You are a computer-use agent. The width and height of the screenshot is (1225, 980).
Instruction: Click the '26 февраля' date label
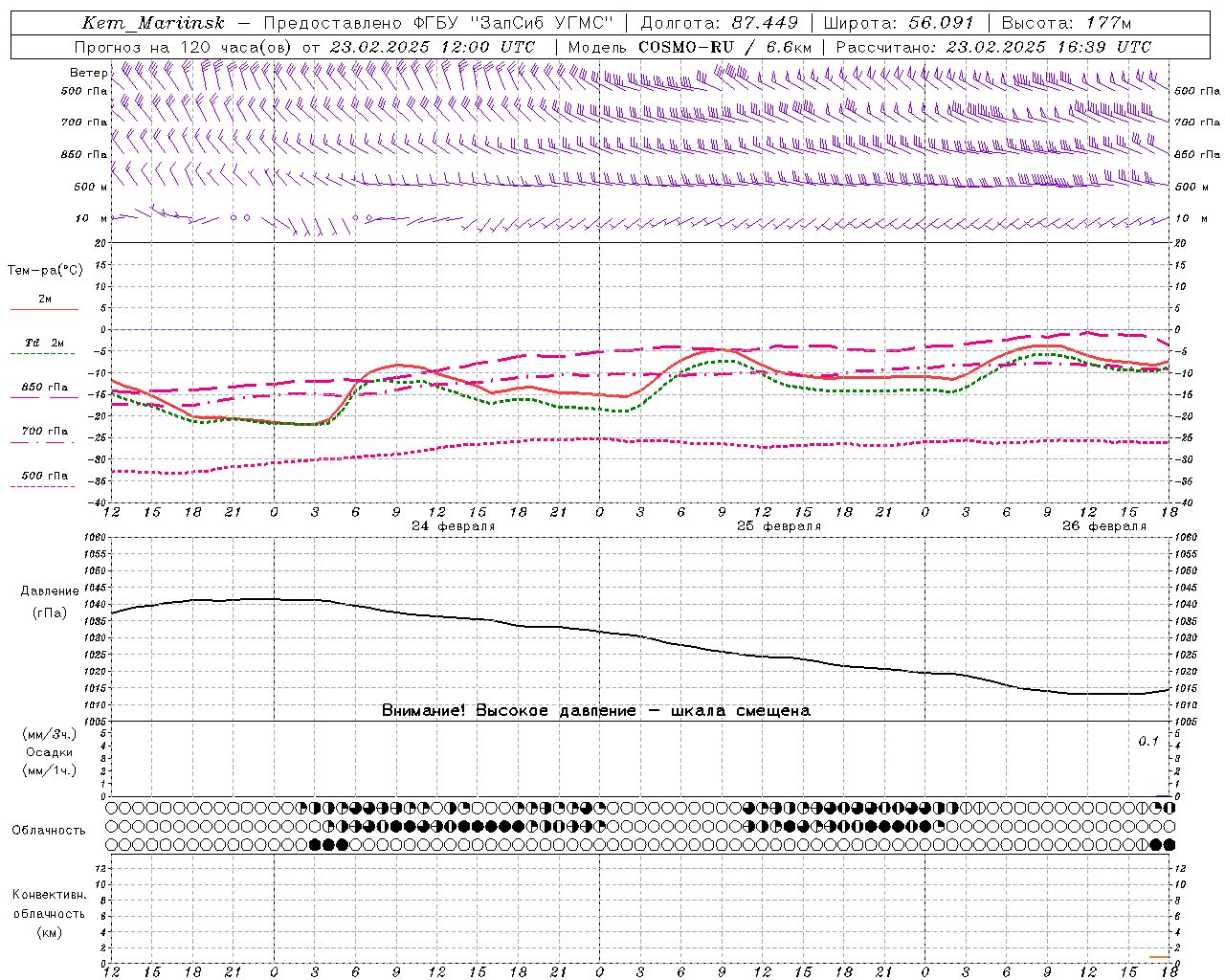pos(1104,526)
